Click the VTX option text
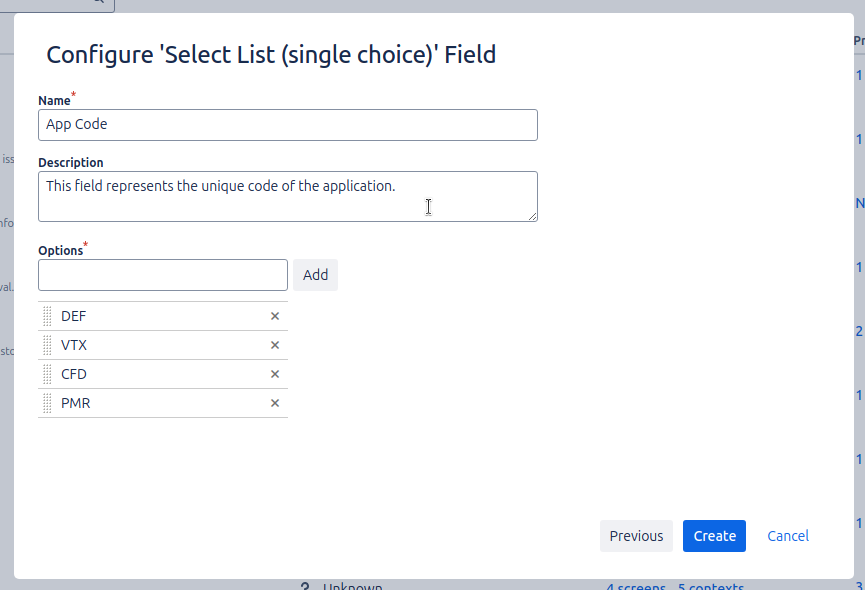This screenshot has height=590, width=865. pyautogui.click(x=74, y=345)
